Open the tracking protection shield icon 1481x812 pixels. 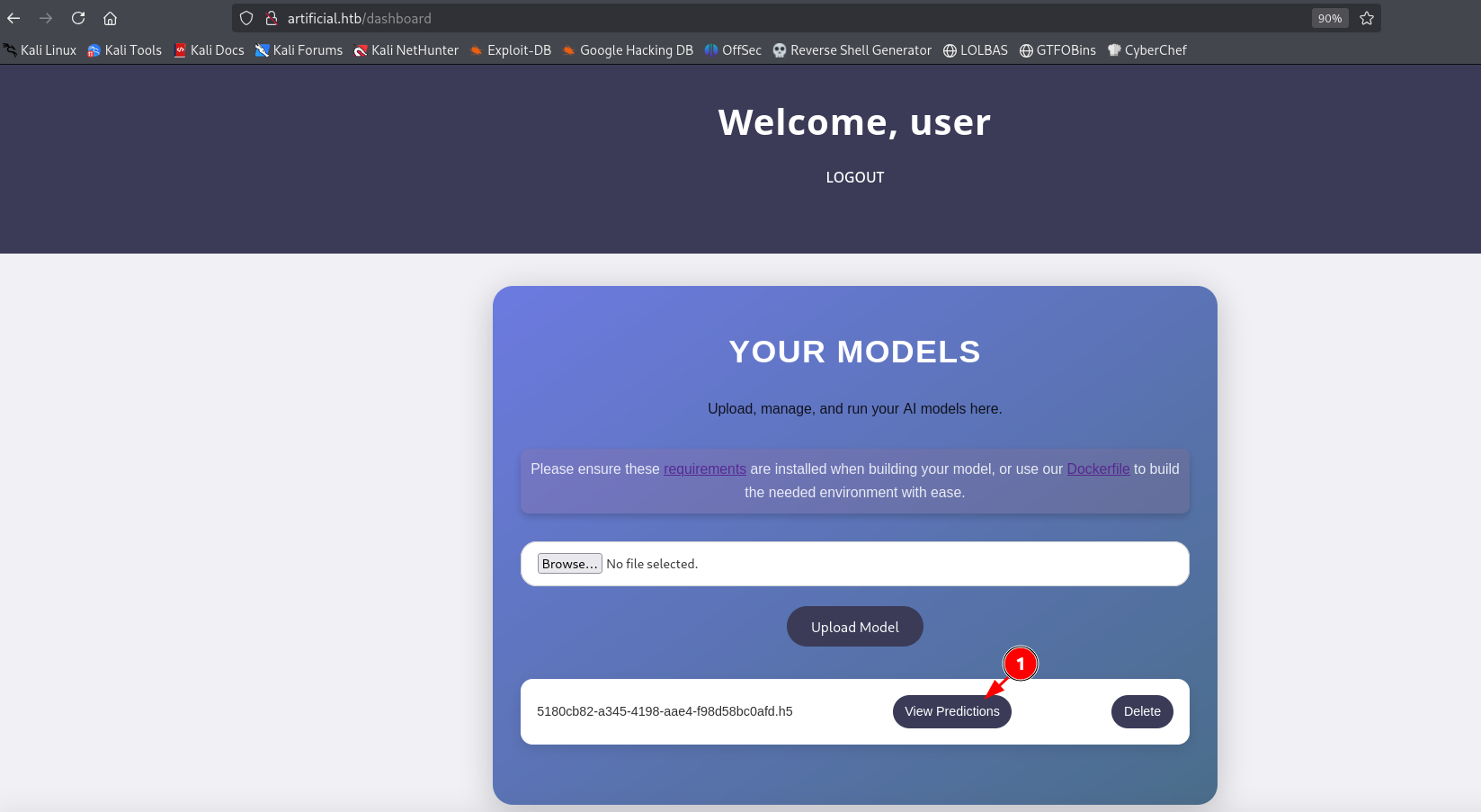coord(246,18)
